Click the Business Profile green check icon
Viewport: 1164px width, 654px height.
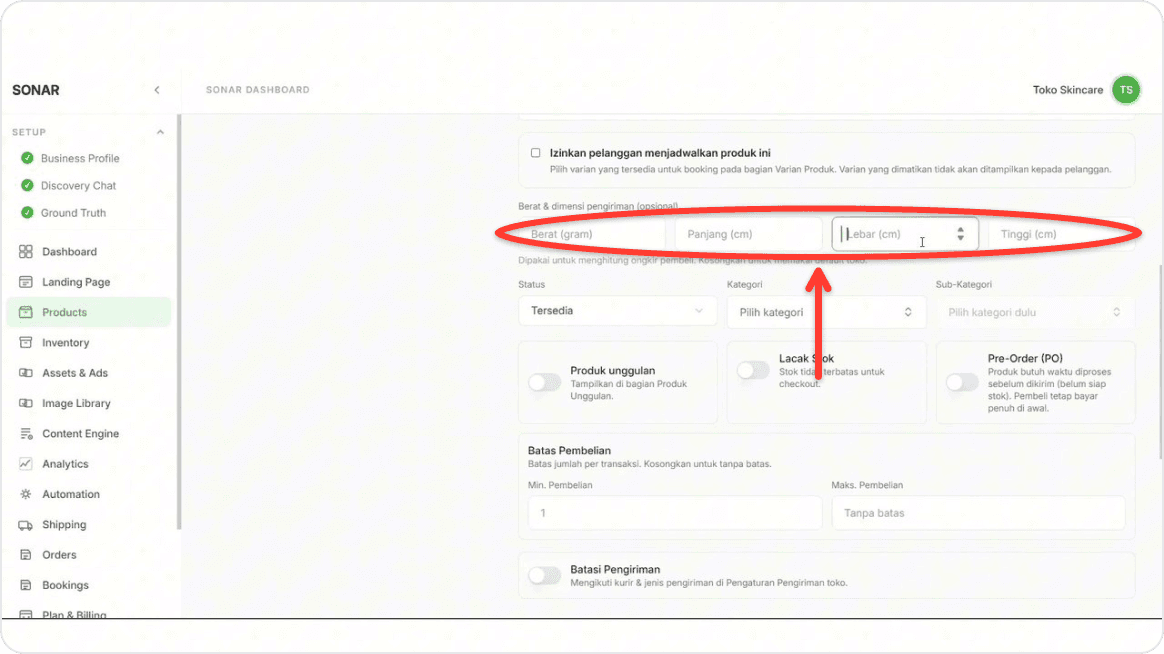click(27, 158)
